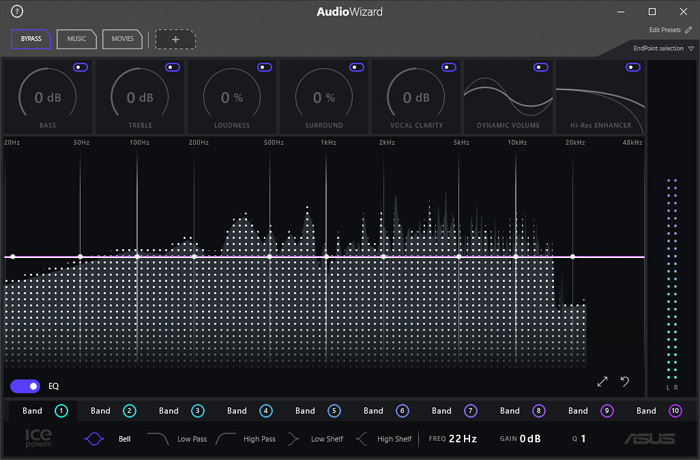
Task: Toggle the DYNAMIC VOLUME switch
Action: coord(541,67)
